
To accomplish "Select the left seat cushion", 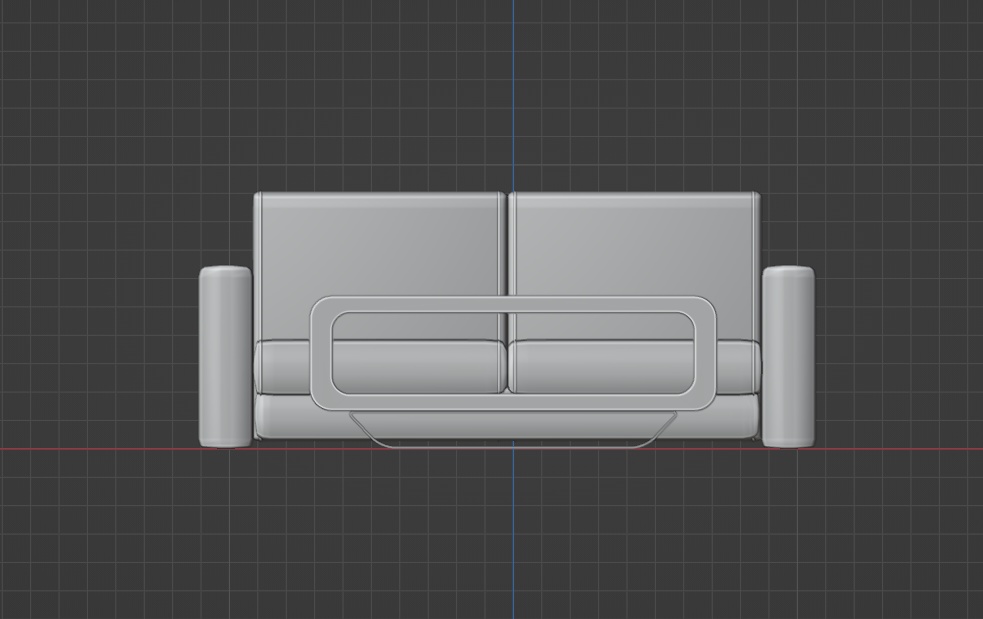I will coord(410,365).
